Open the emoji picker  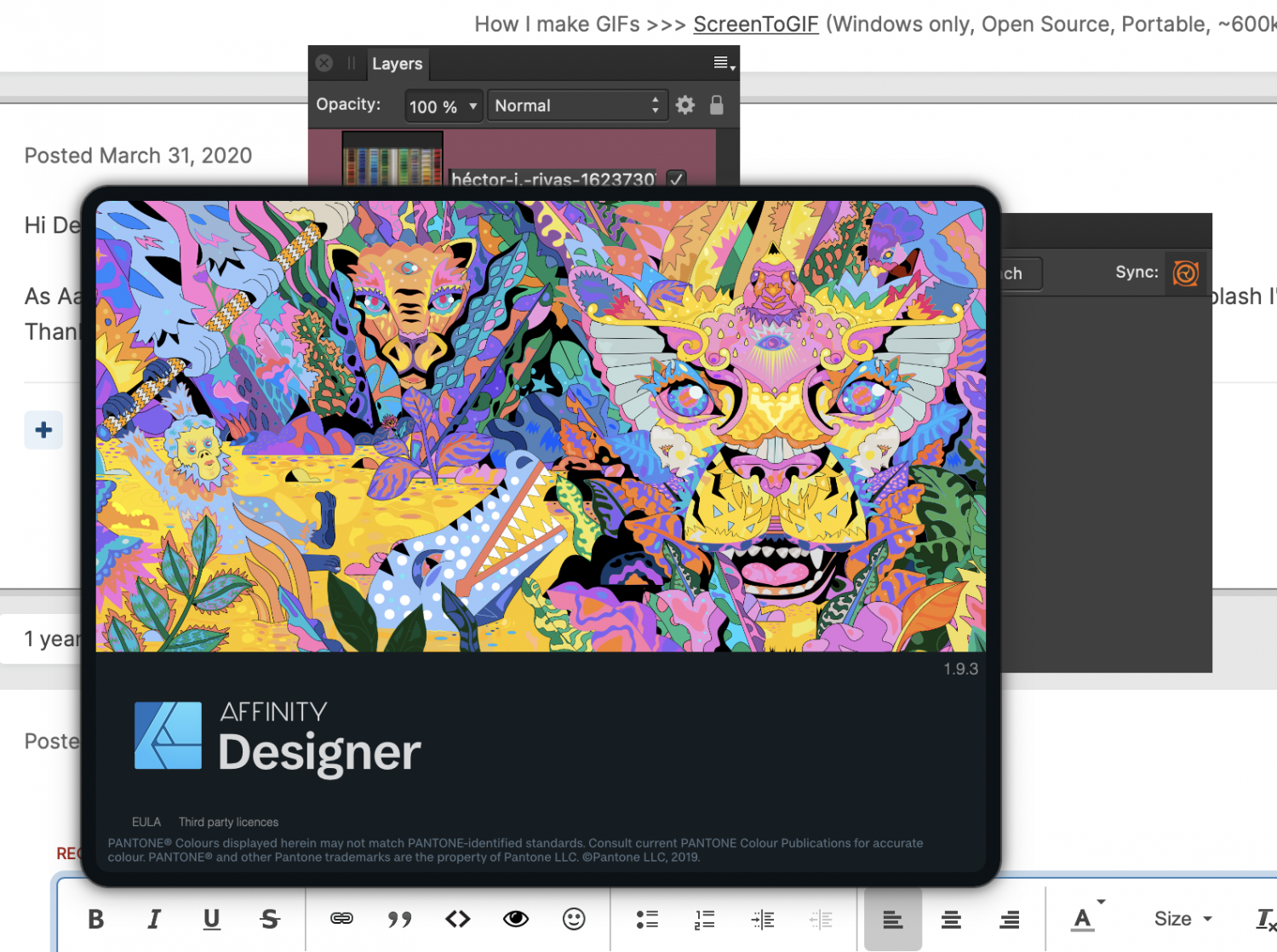point(573,919)
